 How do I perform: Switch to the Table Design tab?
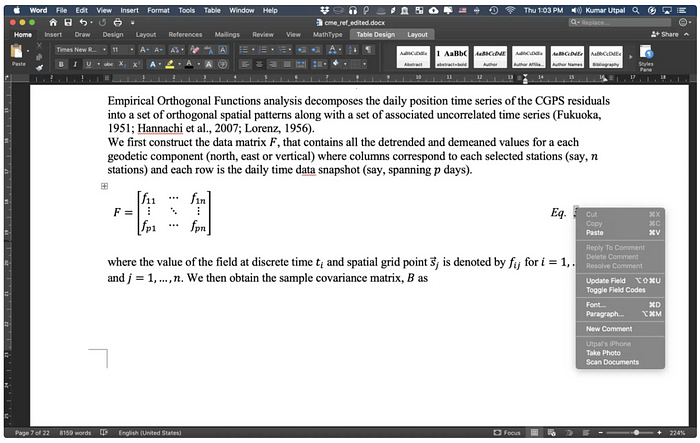pyautogui.click(x=375, y=34)
